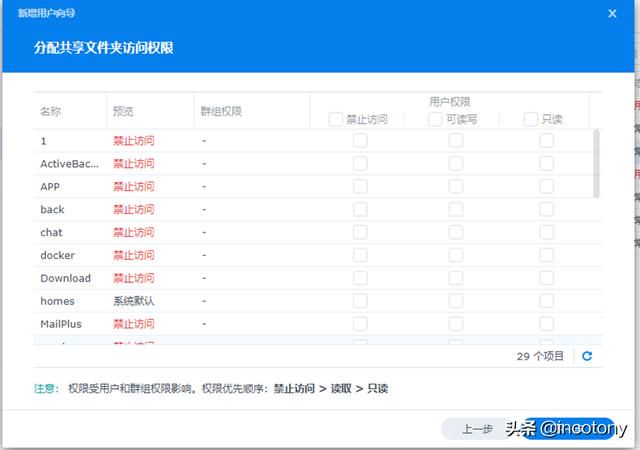Check 可读写 for APP folder

point(456,186)
